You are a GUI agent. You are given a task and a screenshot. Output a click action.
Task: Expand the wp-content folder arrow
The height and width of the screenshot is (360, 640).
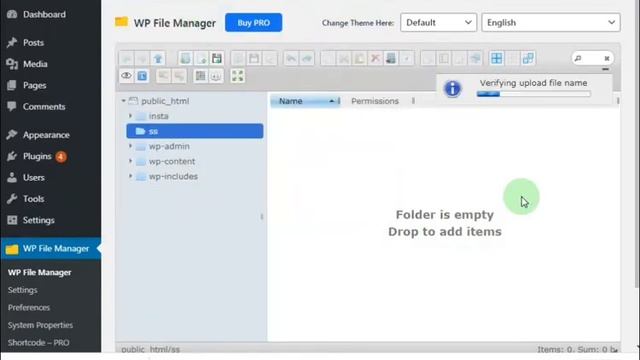(x=131, y=161)
